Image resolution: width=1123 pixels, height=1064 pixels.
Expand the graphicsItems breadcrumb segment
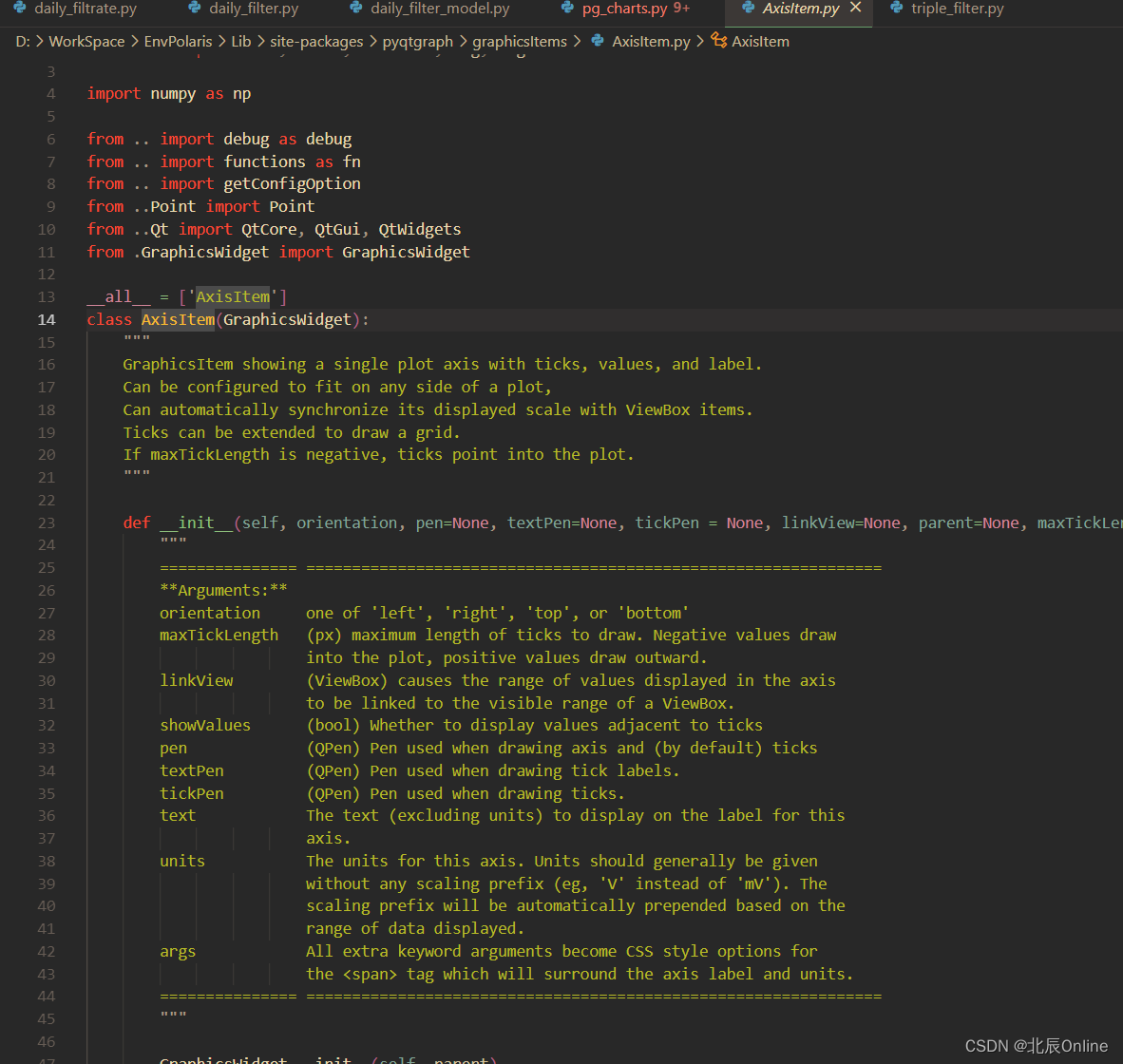520,42
